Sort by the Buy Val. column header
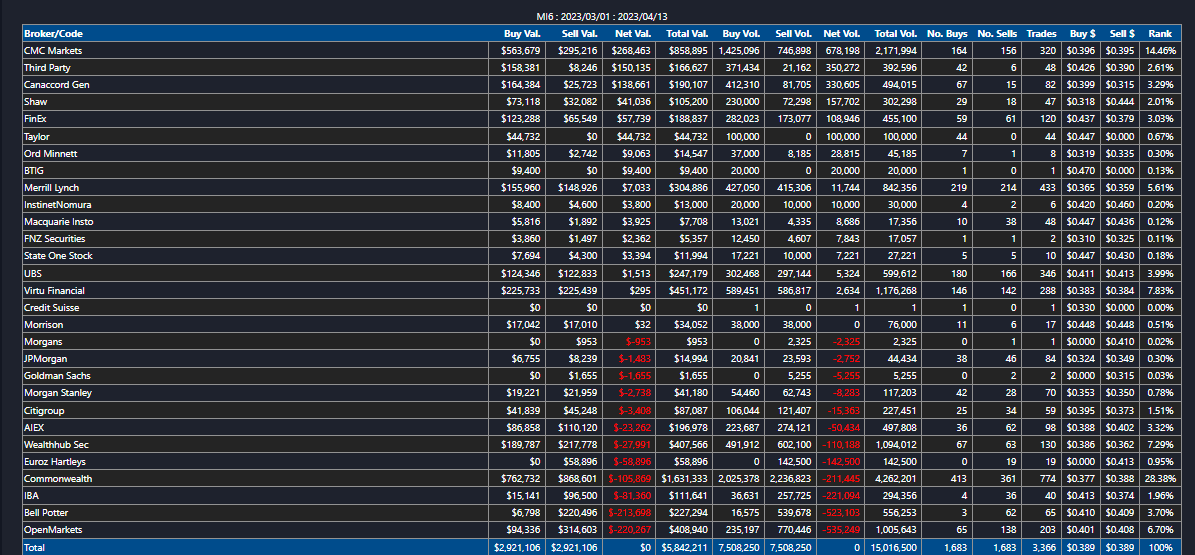 (522, 34)
